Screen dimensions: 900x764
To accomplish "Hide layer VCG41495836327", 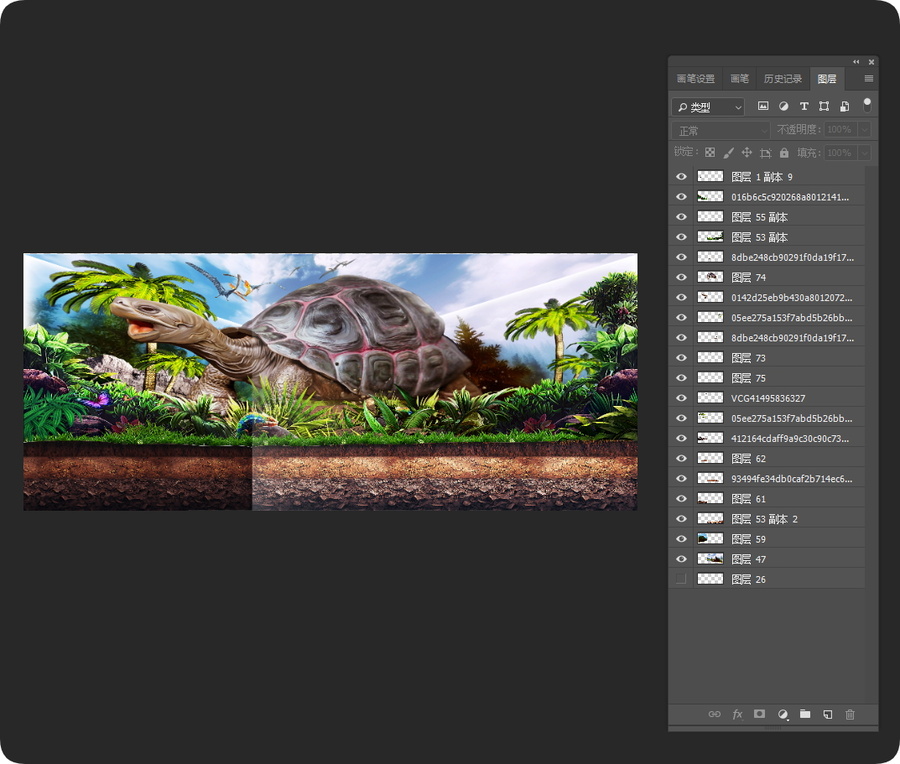I will 681,398.
